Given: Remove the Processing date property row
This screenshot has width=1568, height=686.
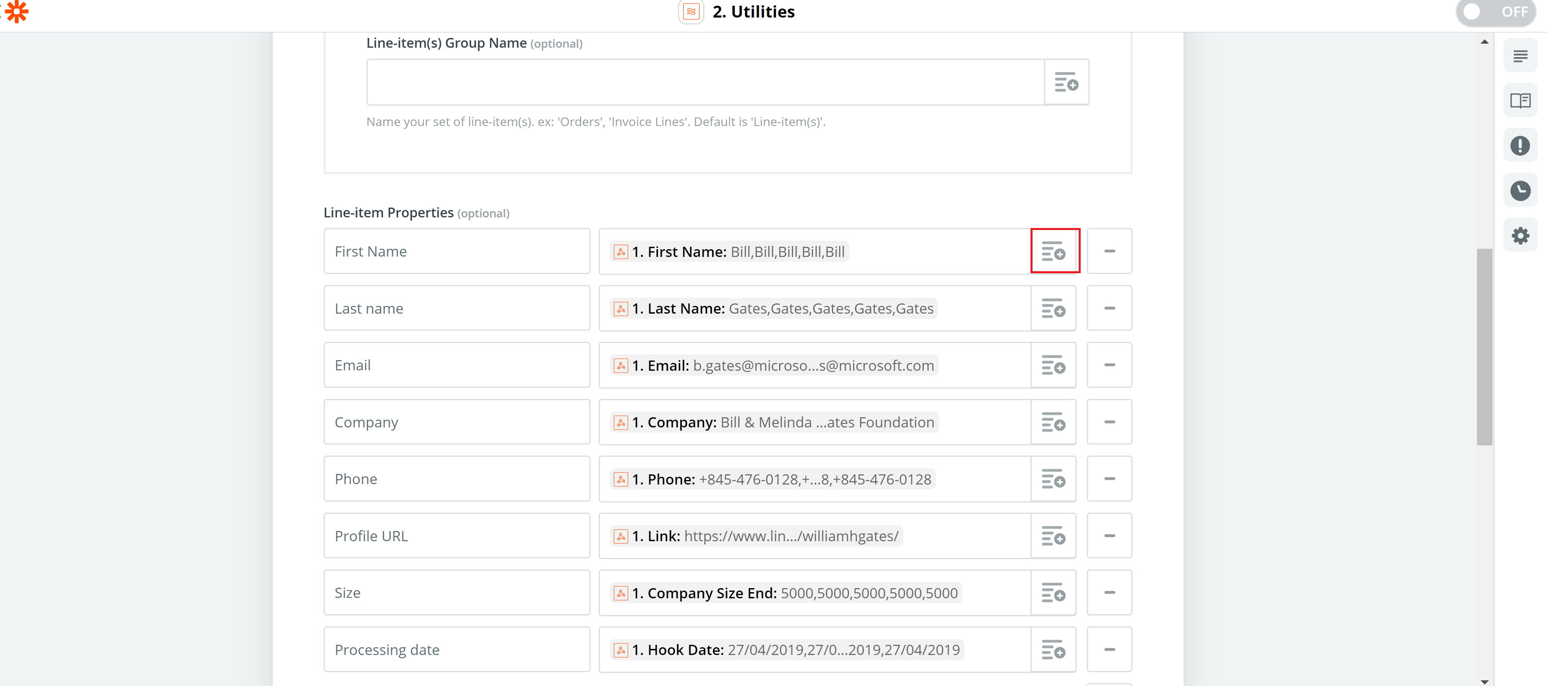Looking at the screenshot, I should pos(1109,650).
